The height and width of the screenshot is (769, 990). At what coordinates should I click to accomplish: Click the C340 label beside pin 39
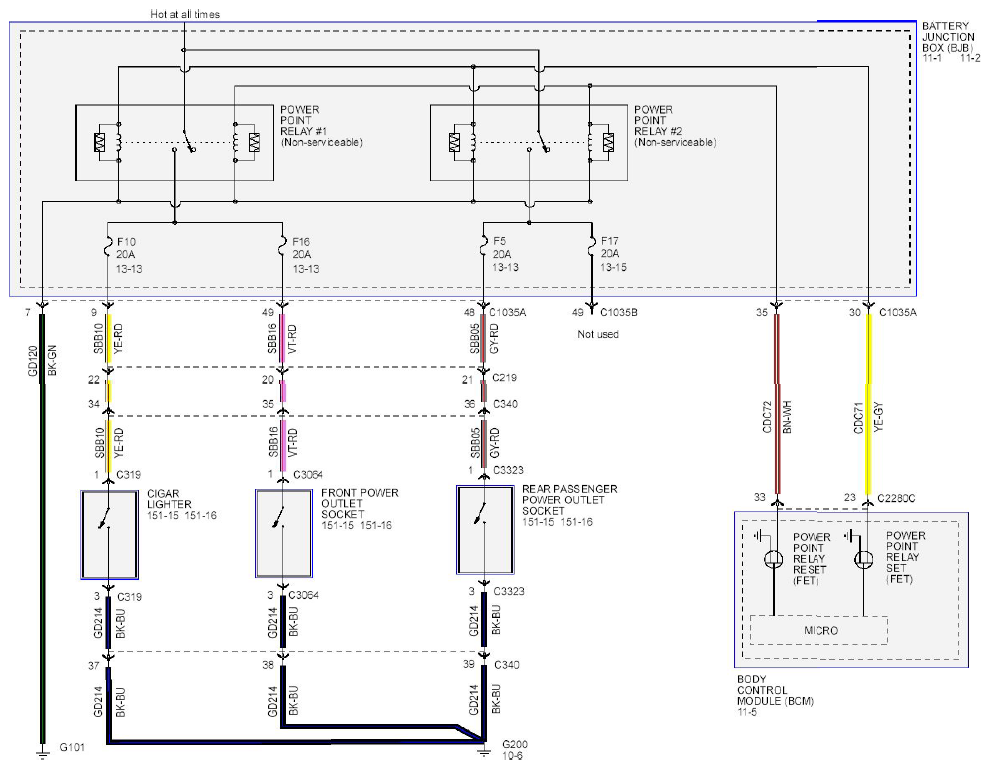tap(507, 664)
